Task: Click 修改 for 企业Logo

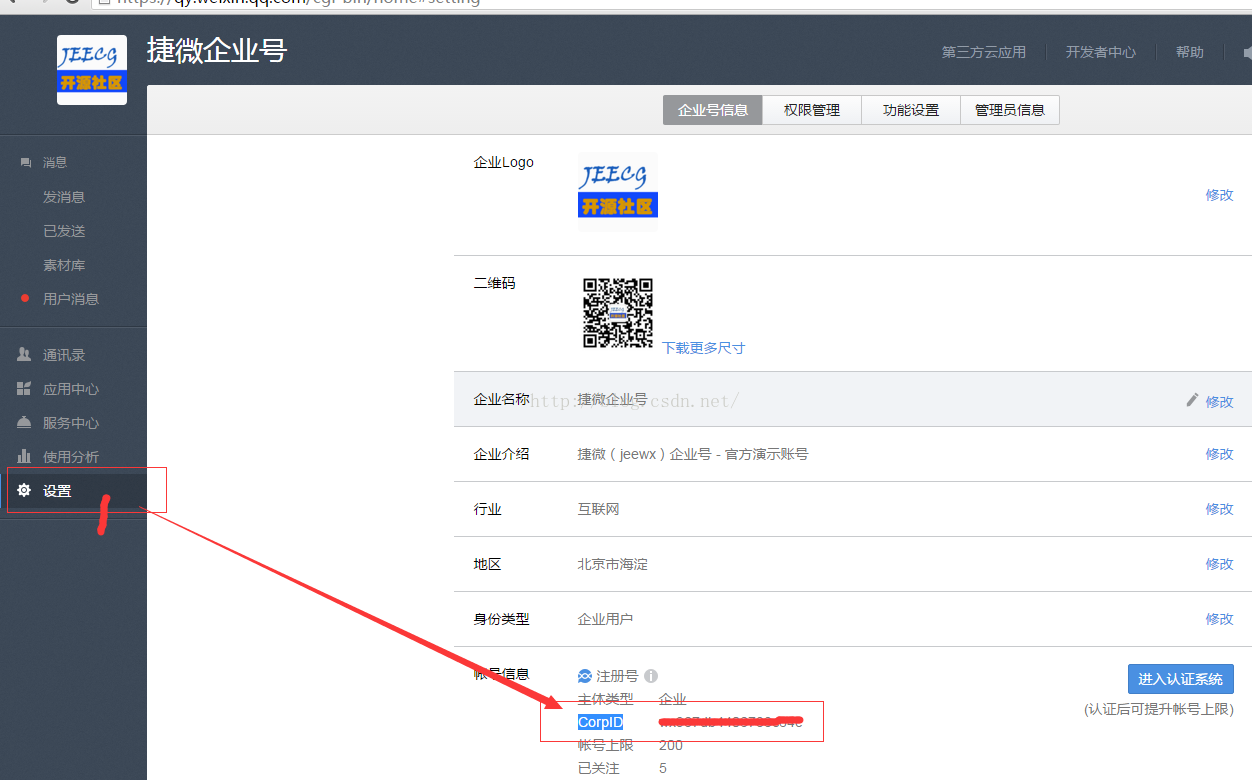Action: tap(1219, 195)
